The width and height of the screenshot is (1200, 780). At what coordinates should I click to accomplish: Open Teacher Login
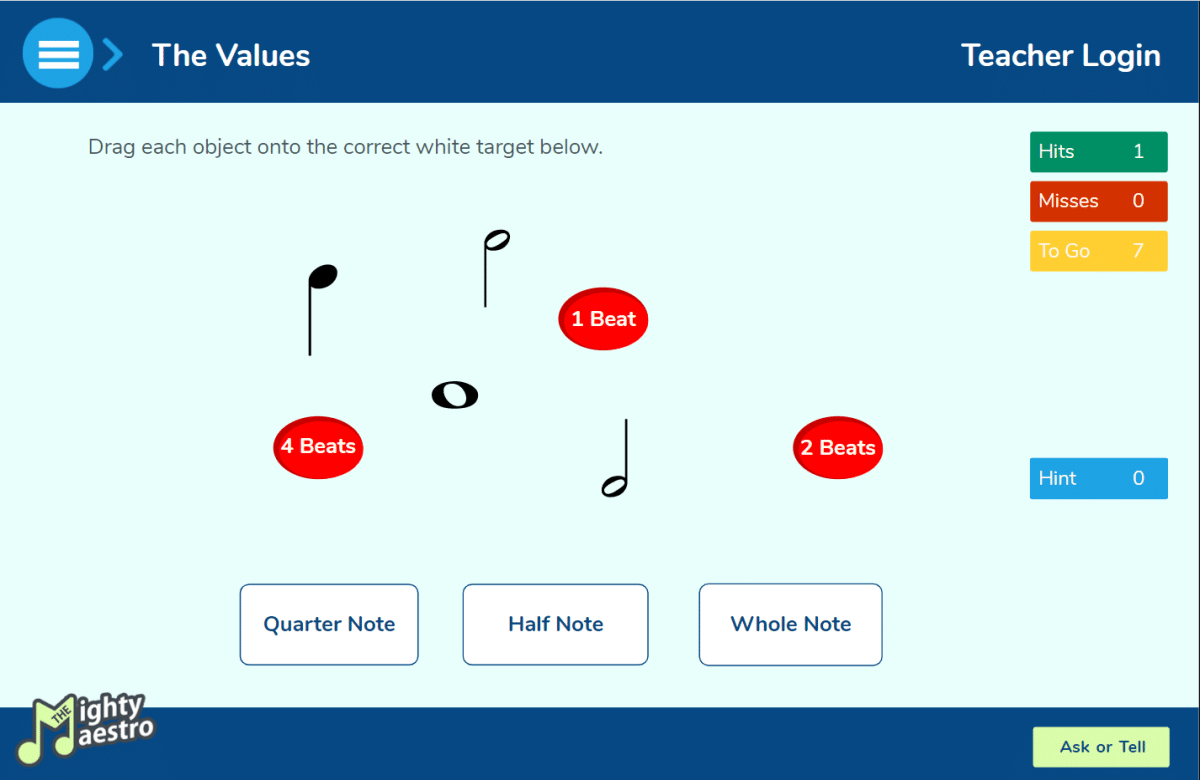[1060, 55]
